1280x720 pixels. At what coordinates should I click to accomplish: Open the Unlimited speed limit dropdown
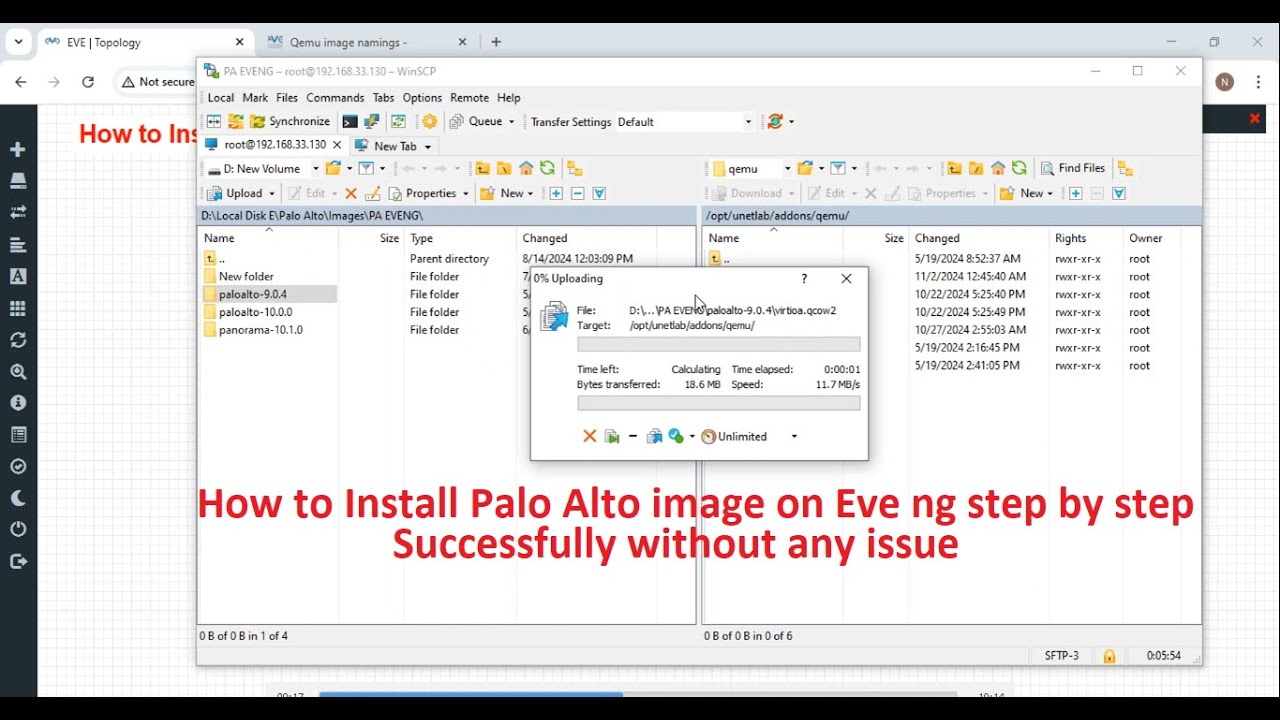click(795, 436)
